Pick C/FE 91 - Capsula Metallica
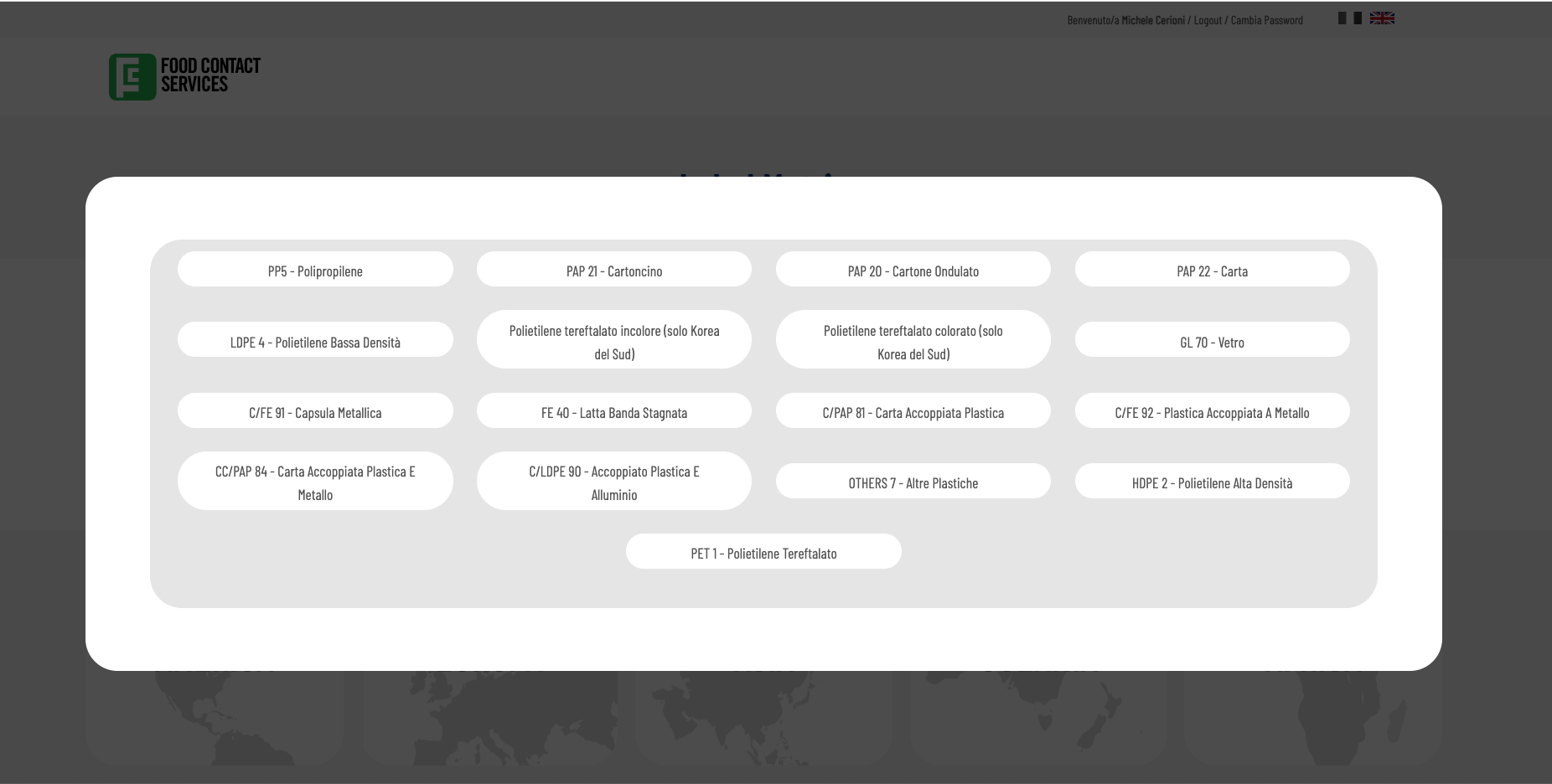1552x784 pixels. [x=315, y=411]
